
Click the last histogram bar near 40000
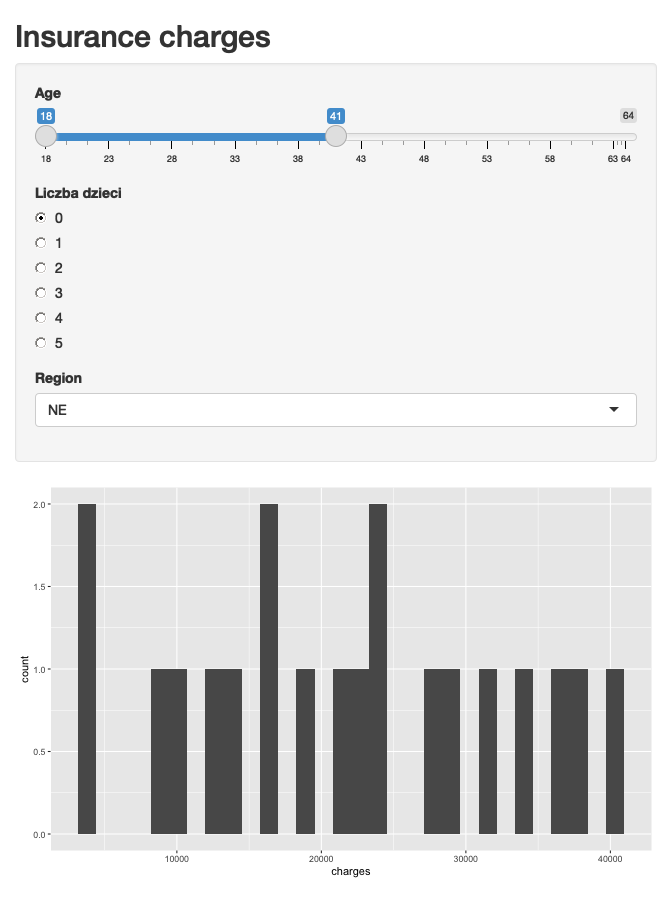point(615,751)
